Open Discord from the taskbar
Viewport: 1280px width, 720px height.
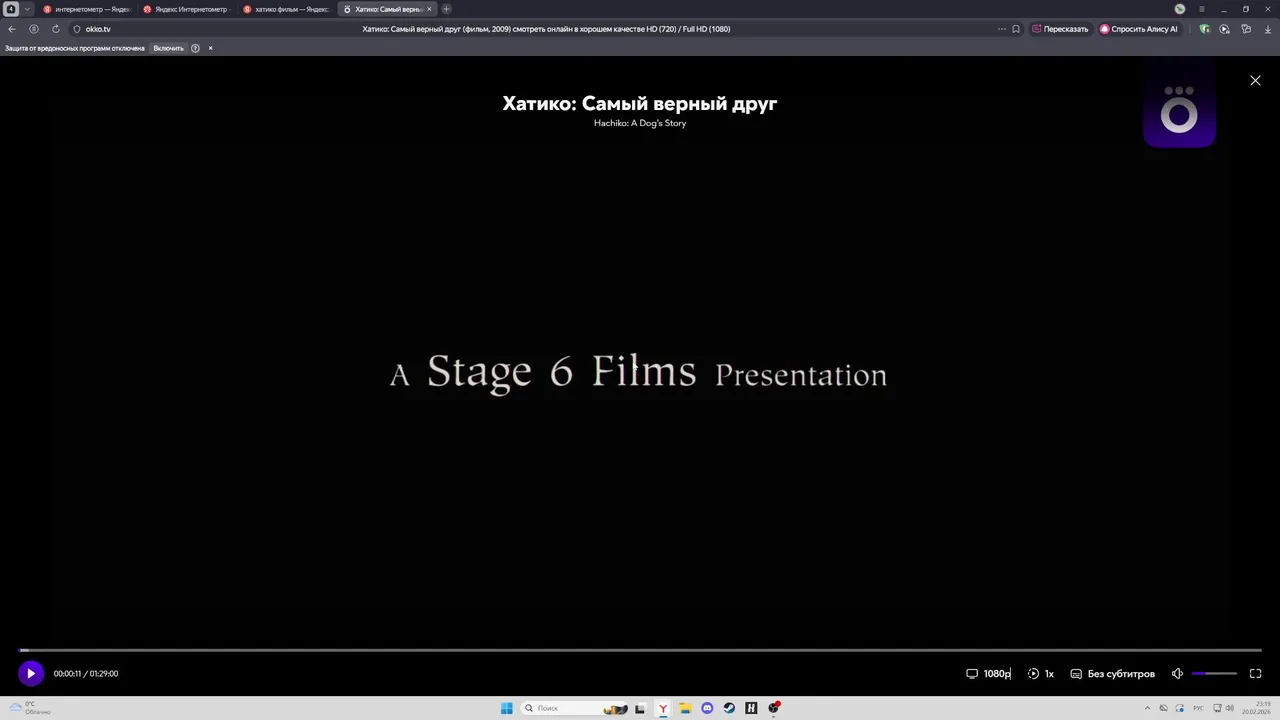coord(707,708)
